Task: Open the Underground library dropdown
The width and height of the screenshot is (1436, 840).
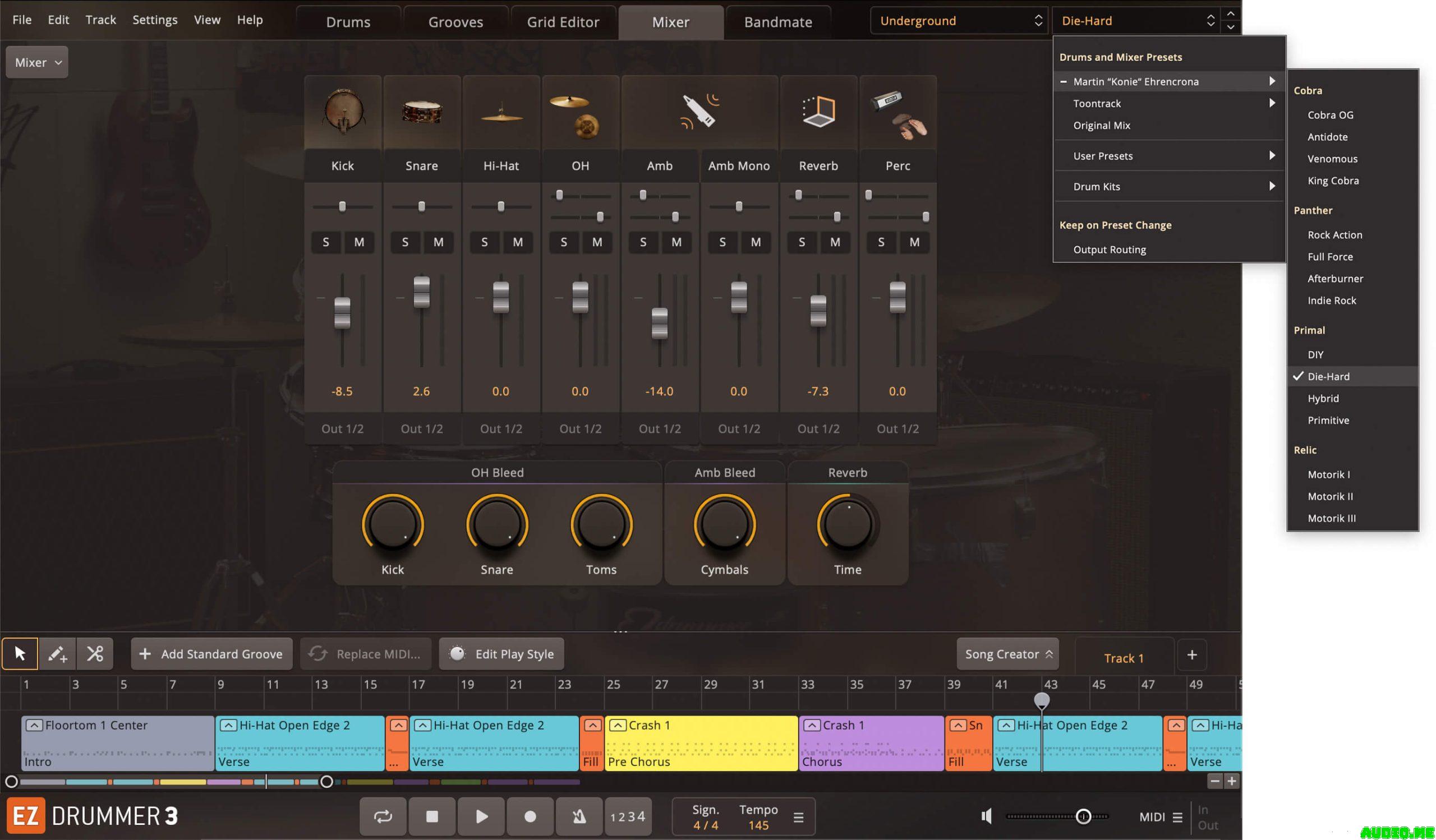Action: (x=959, y=21)
